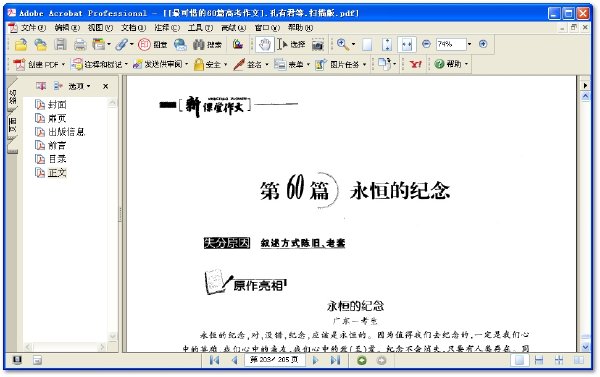The height and width of the screenshot is (377, 600).
Task: Open the 文档 menu
Action: pyautogui.click(x=133, y=28)
